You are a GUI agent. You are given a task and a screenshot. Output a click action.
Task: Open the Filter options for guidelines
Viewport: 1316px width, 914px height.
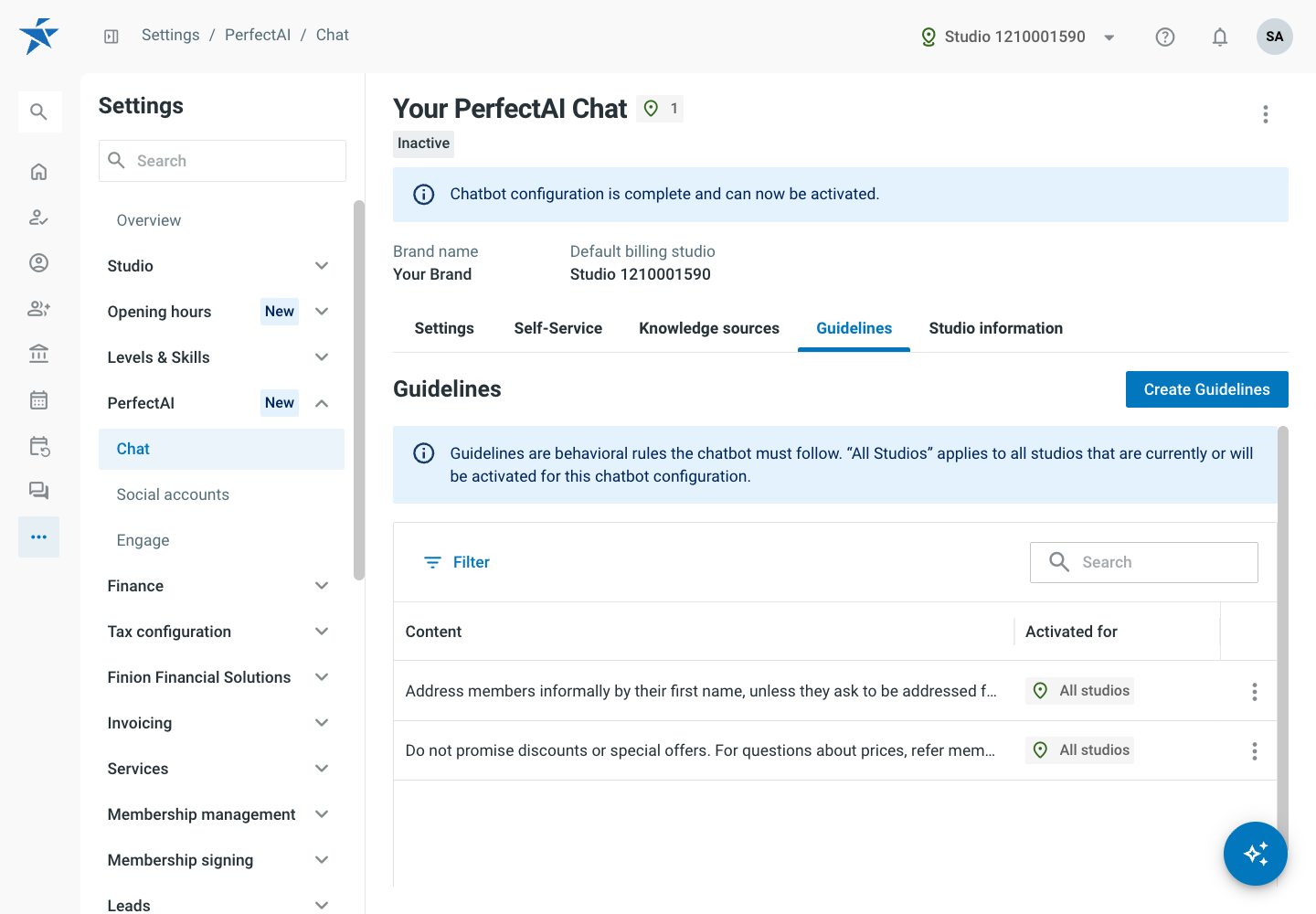pos(457,562)
